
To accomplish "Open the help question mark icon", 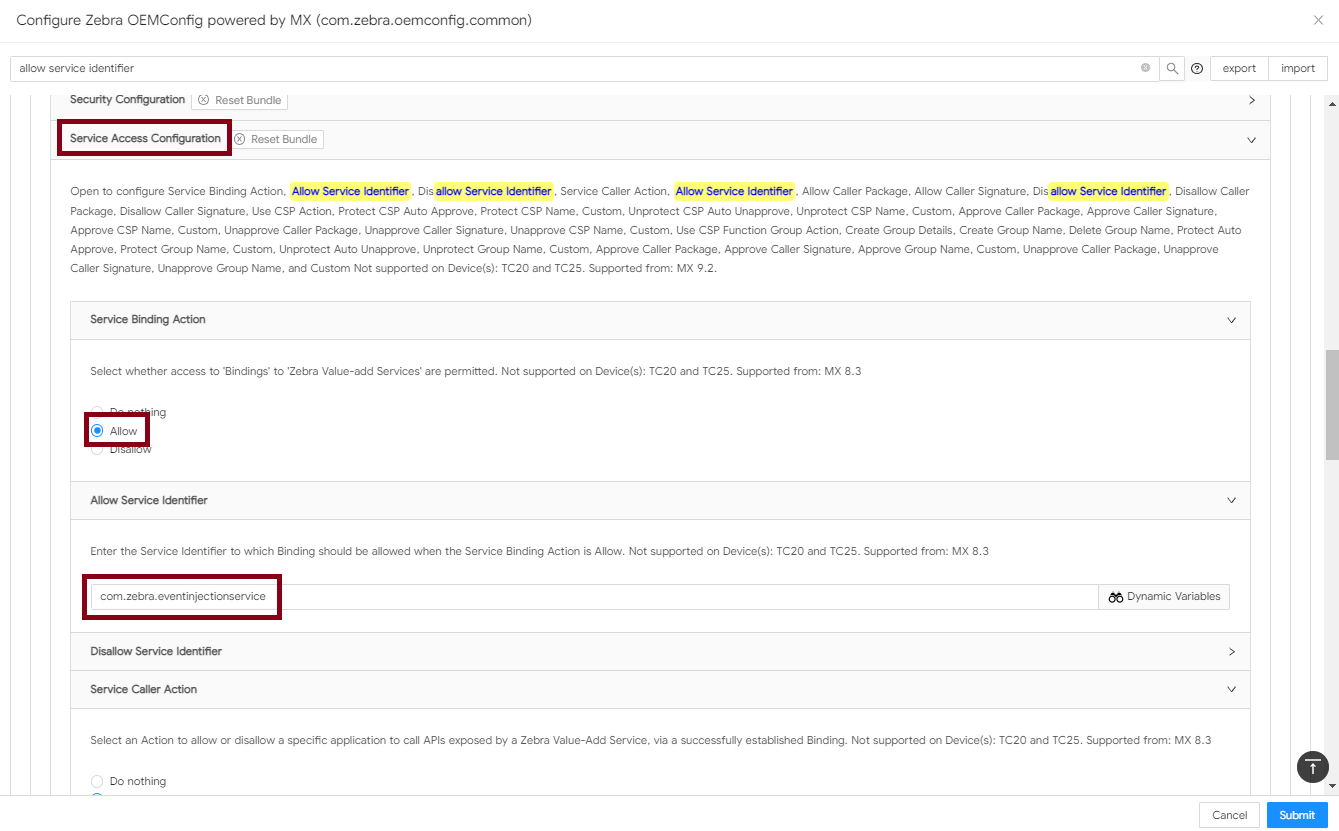I will (x=1197, y=68).
